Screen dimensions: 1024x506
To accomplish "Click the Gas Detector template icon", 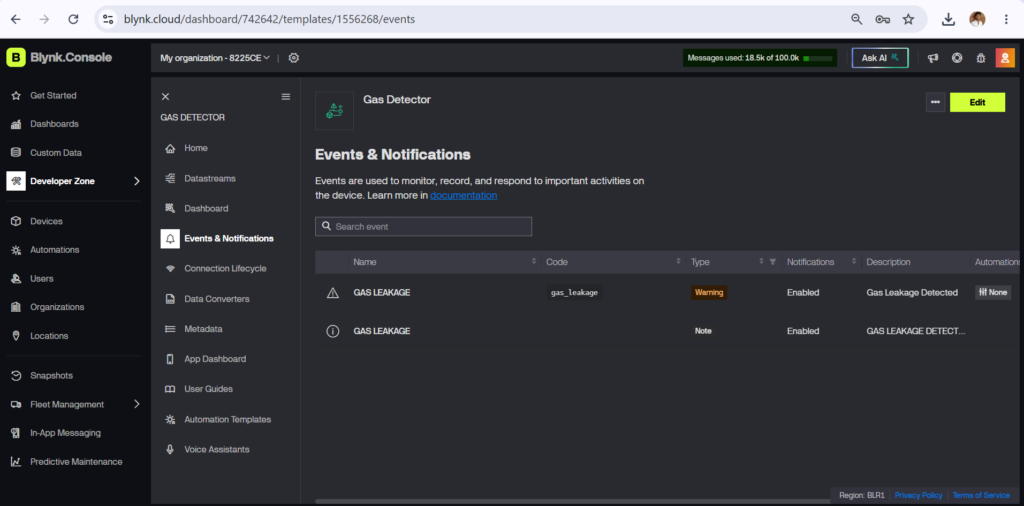I will point(334,110).
